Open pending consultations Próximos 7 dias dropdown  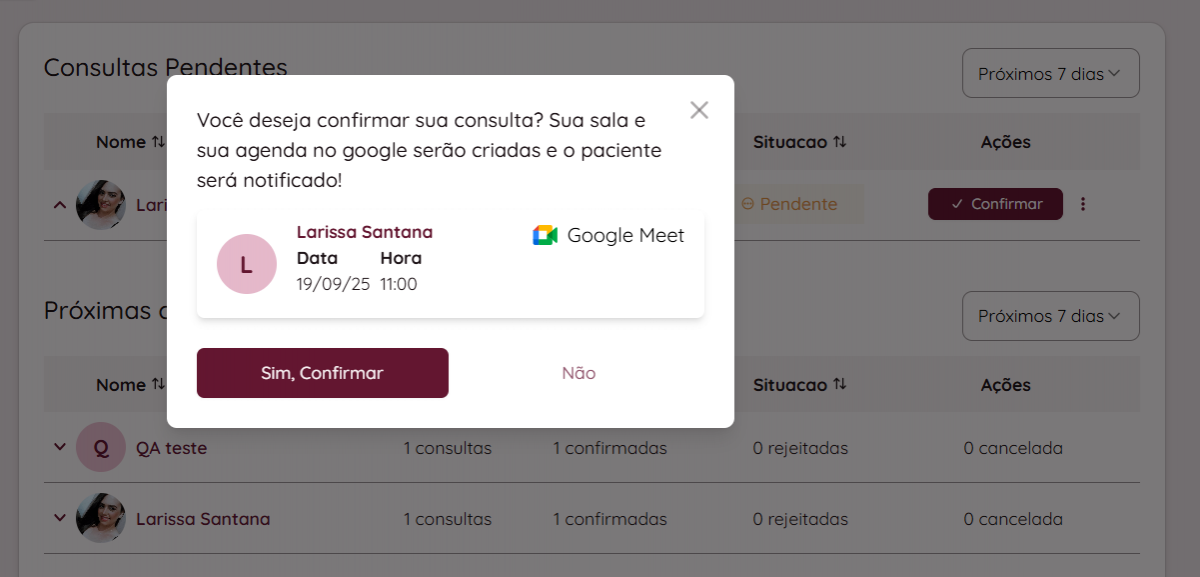[x=1050, y=73]
